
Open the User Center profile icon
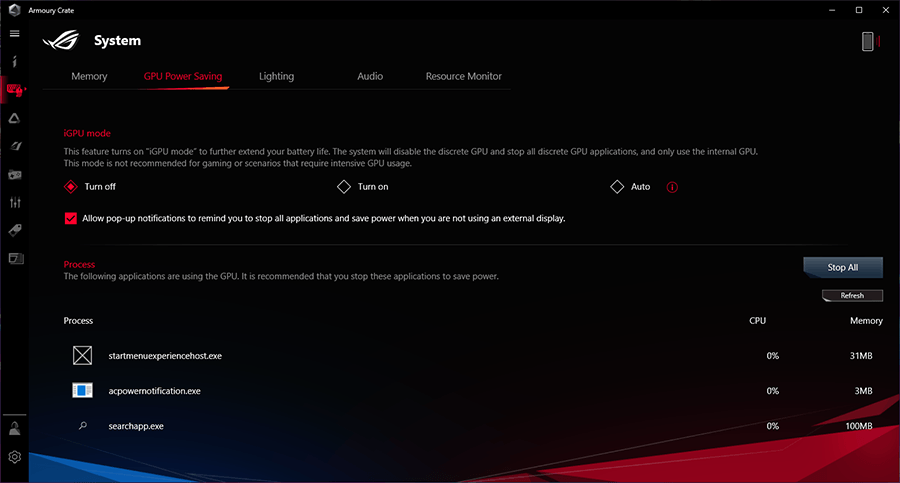(x=15, y=428)
